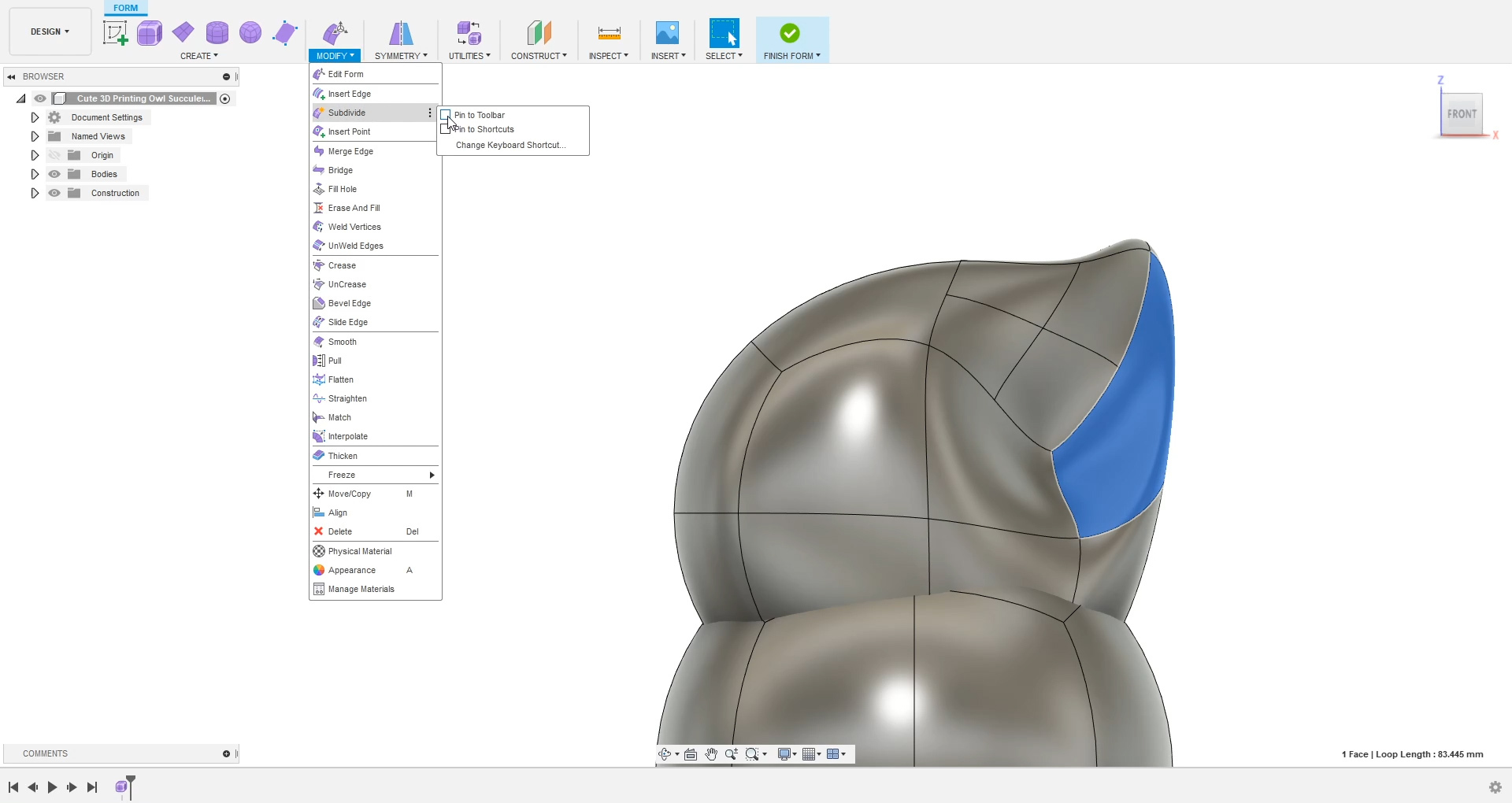Click the Symmetry mirror toolbar icon

coord(401,33)
